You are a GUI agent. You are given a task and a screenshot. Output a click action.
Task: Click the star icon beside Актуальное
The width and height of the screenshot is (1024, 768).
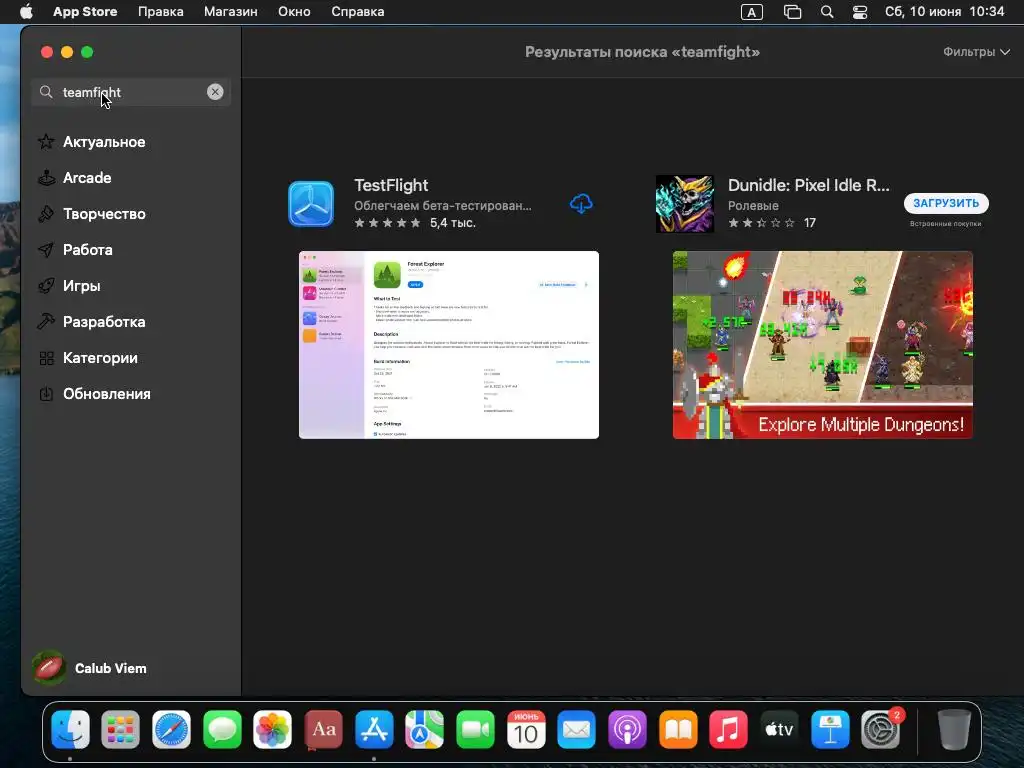(x=46, y=142)
